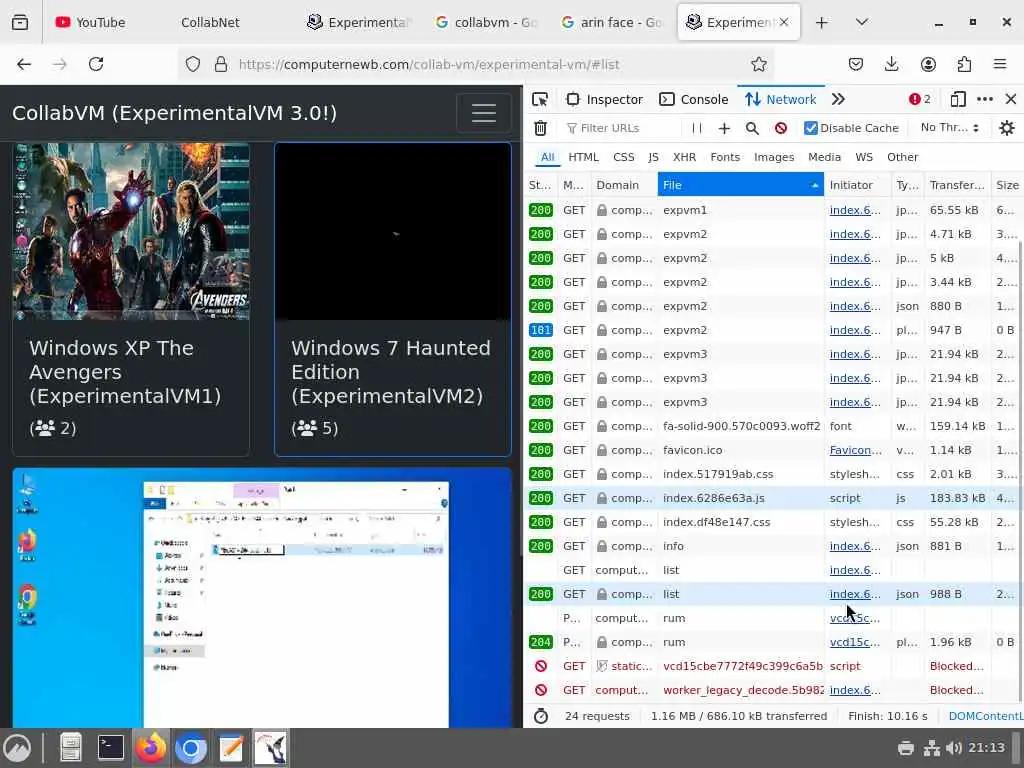Image resolution: width=1024 pixels, height=768 pixels.
Task: Open Firefox application hamburger menu
Action: point(1000,64)
